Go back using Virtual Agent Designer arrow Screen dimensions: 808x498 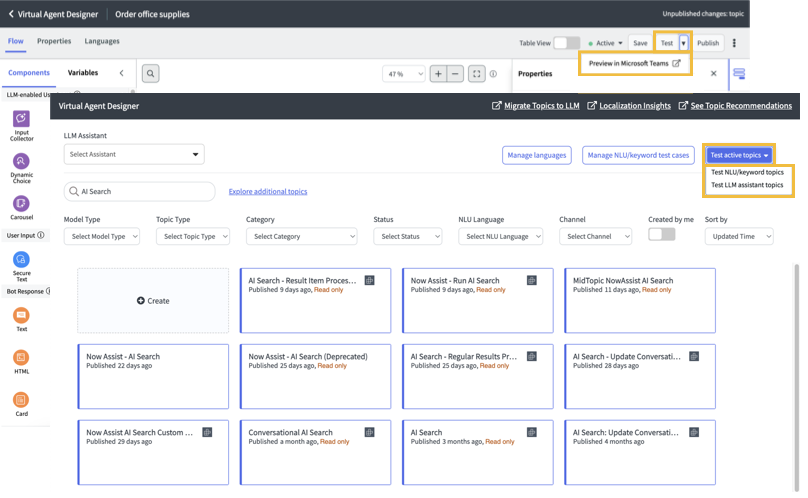[11, 14]
